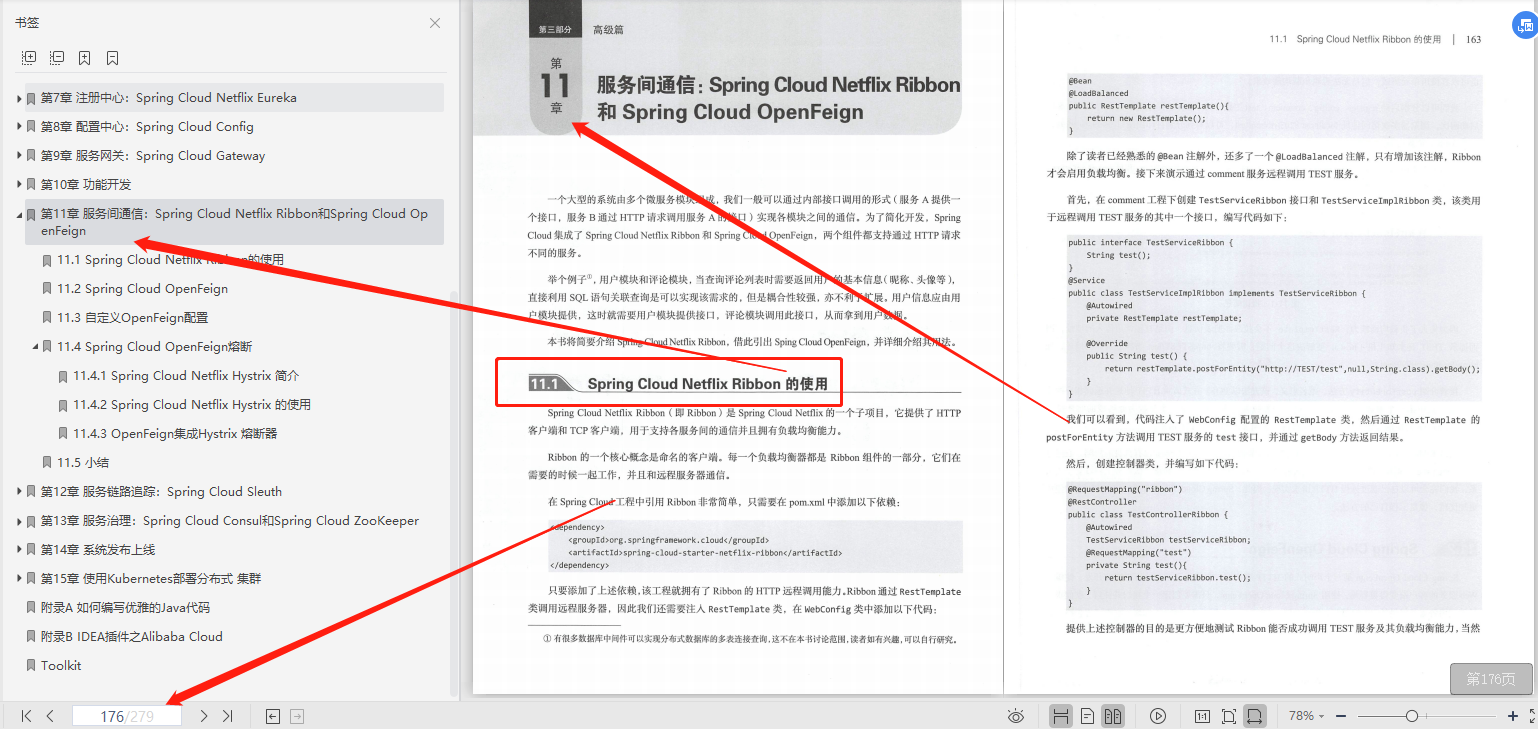1538x729 pixels.
Task: Expand chapter 7 Spring Cloud Netflix Eureka
Action: (x=17, y=97)
